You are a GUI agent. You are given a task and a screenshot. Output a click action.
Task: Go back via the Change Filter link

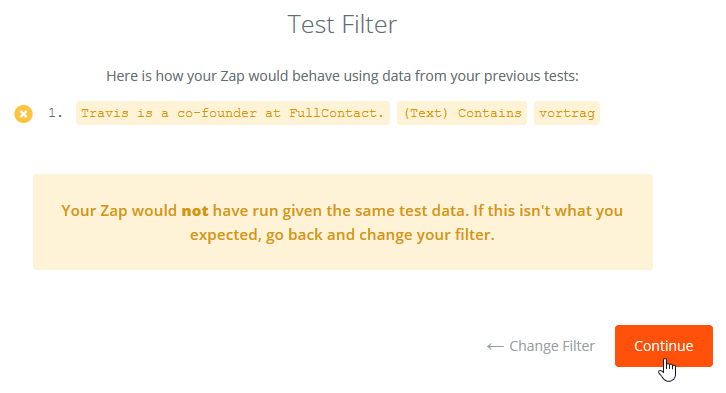(x=540, y=346)
